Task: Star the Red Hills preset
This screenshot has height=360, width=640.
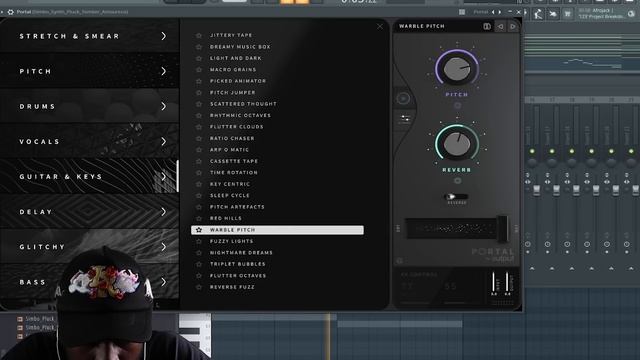Action: click(x=199, y=218)
